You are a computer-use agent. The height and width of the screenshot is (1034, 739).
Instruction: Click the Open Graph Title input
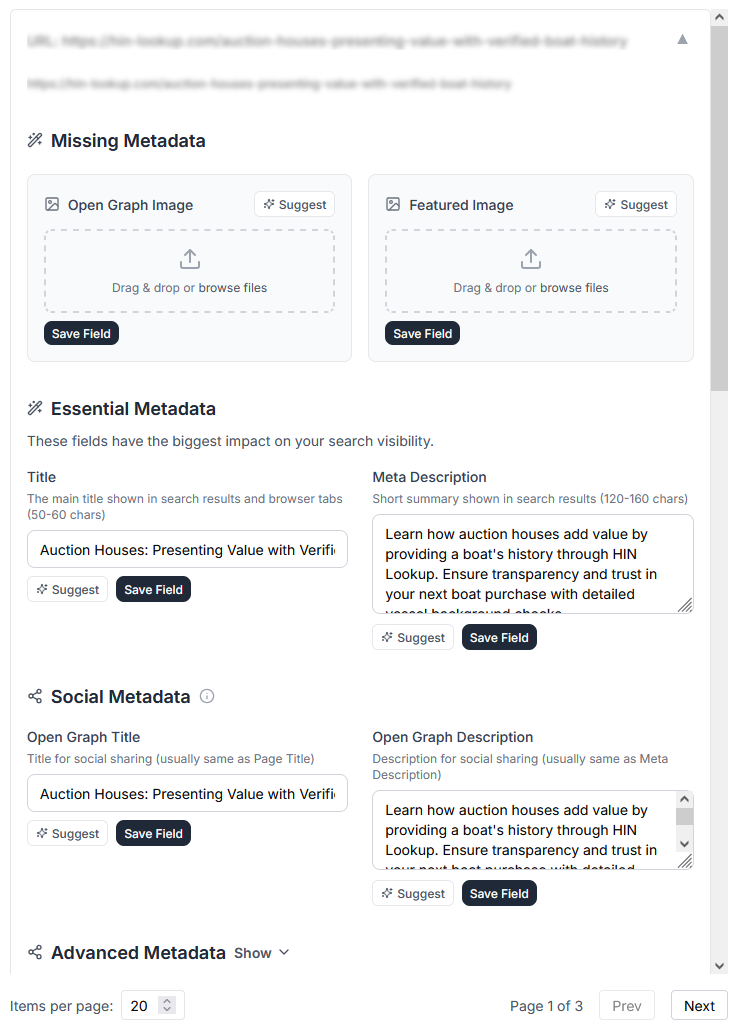click(x=187, y=793)
